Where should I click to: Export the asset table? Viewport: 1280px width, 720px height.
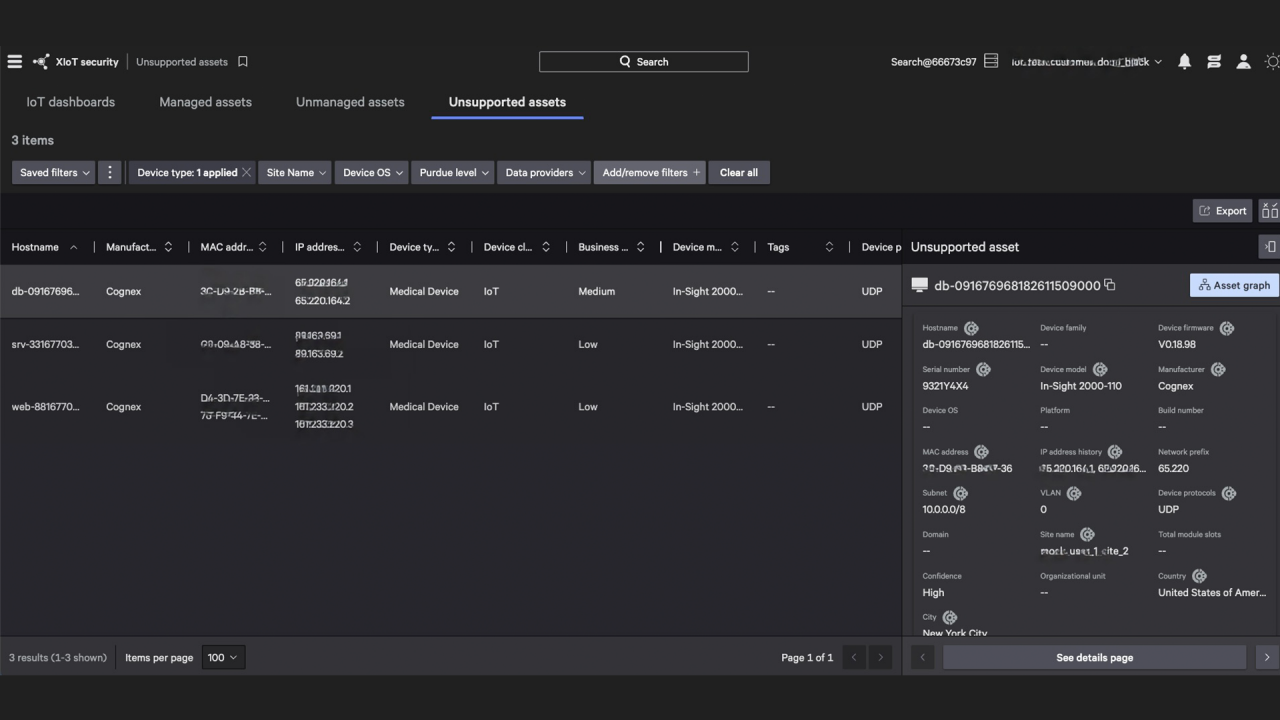click(1222, 210)
